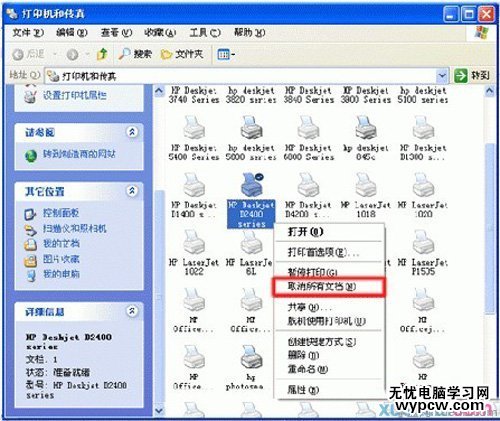Select the hp photosmart printer icon
Screen dimensions: 500x421
pos(251,357)
